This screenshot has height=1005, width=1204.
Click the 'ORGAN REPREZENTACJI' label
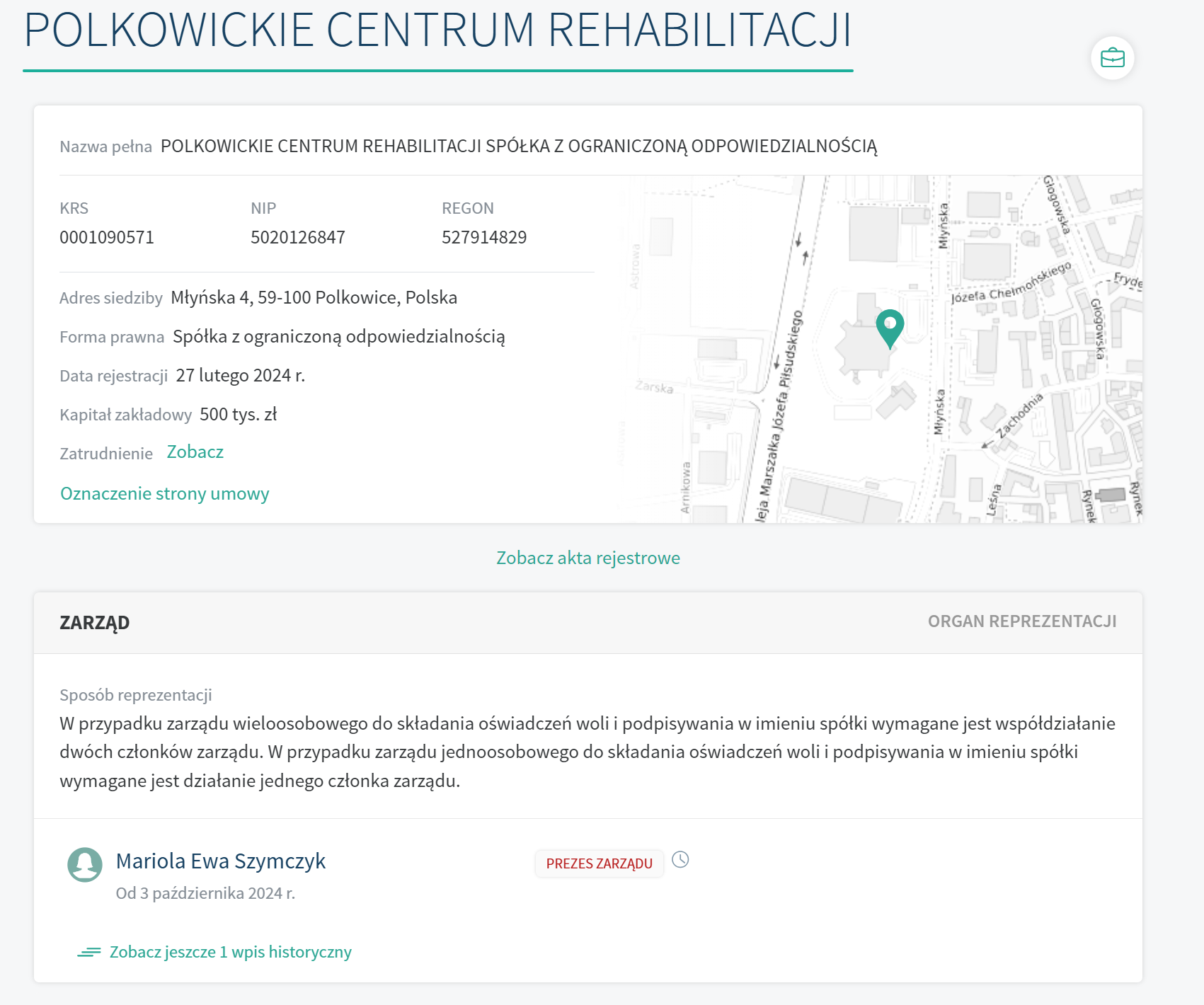[x=1021, y=621]
